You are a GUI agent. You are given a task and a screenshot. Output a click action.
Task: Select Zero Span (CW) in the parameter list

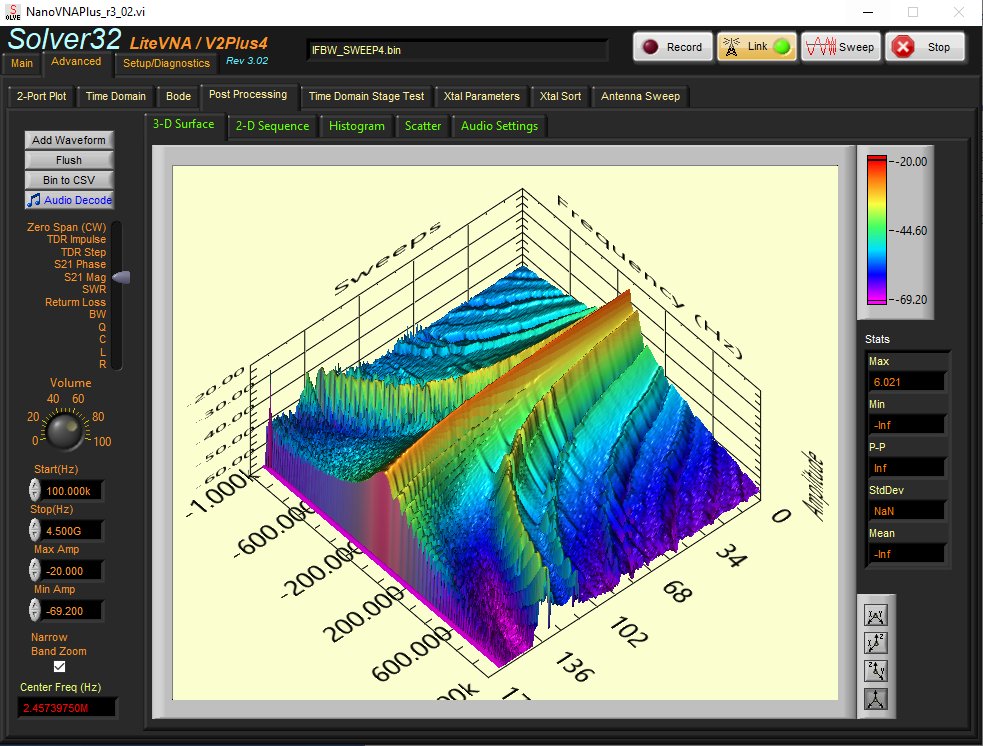(x=66, y=227)
